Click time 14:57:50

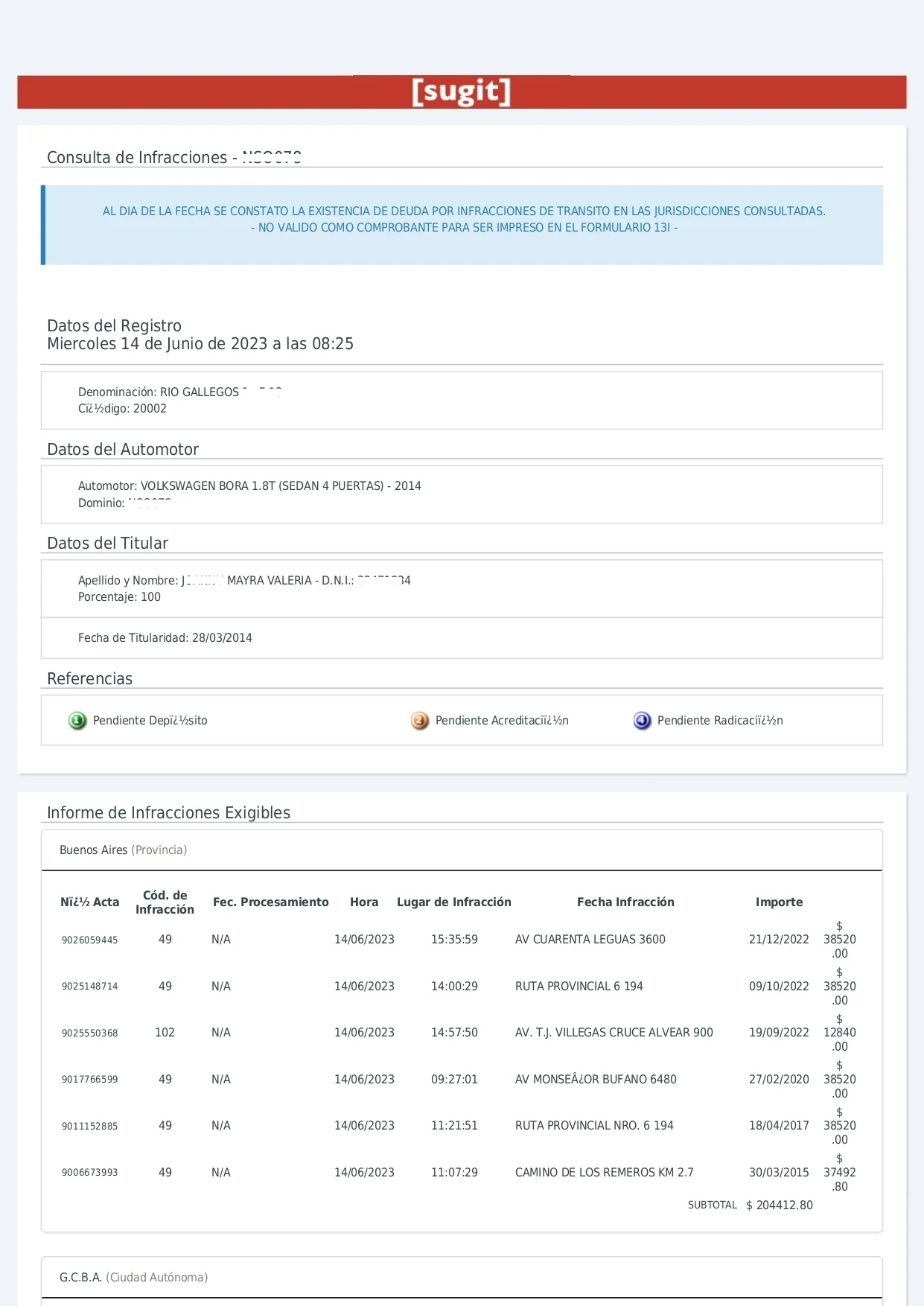pos(454,1033)
